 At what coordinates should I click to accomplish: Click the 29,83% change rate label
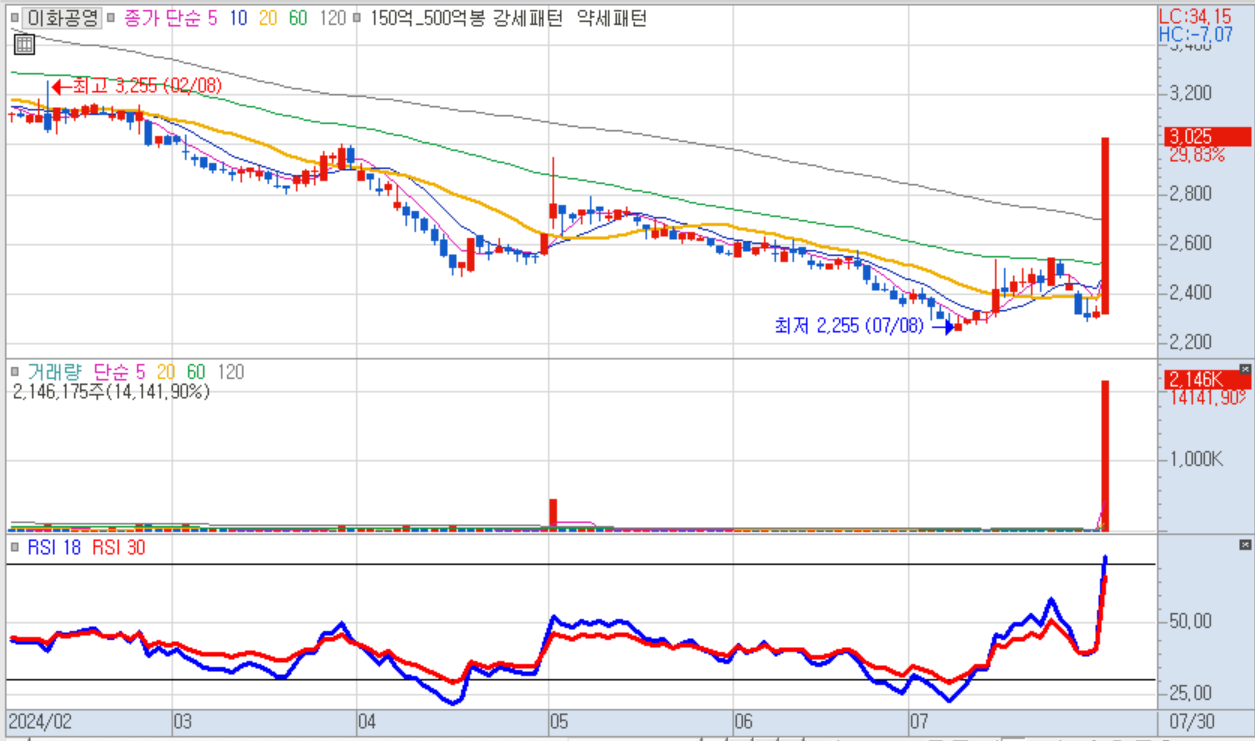coord(1196,155)
